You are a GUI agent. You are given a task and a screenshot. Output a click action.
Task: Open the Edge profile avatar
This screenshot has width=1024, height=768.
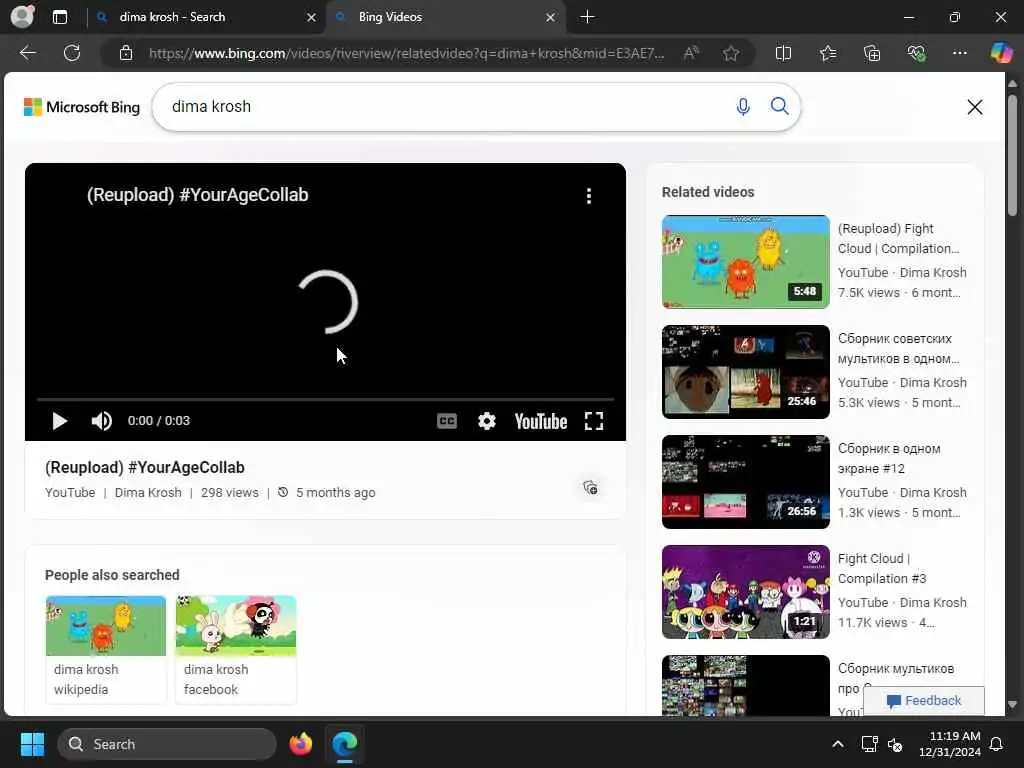pyautogui.click(x=23, y=17)
